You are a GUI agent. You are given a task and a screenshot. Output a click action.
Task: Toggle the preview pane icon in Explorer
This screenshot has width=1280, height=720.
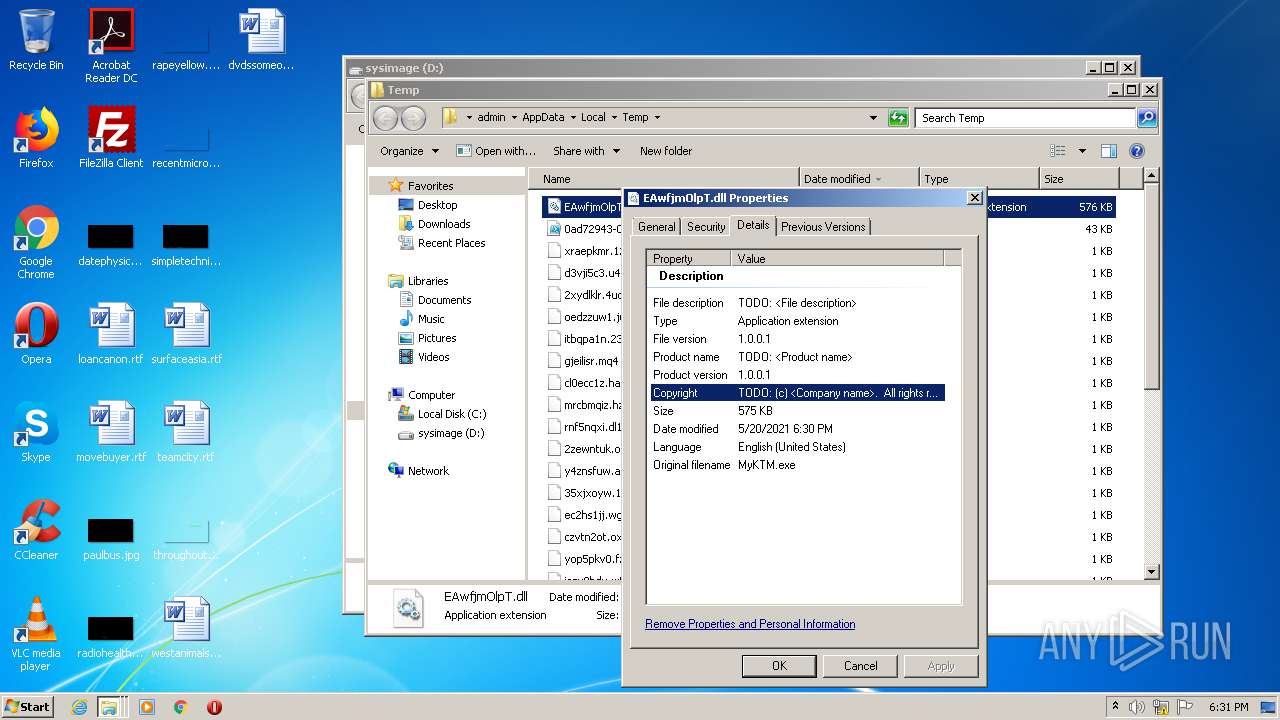point(1108,151)
